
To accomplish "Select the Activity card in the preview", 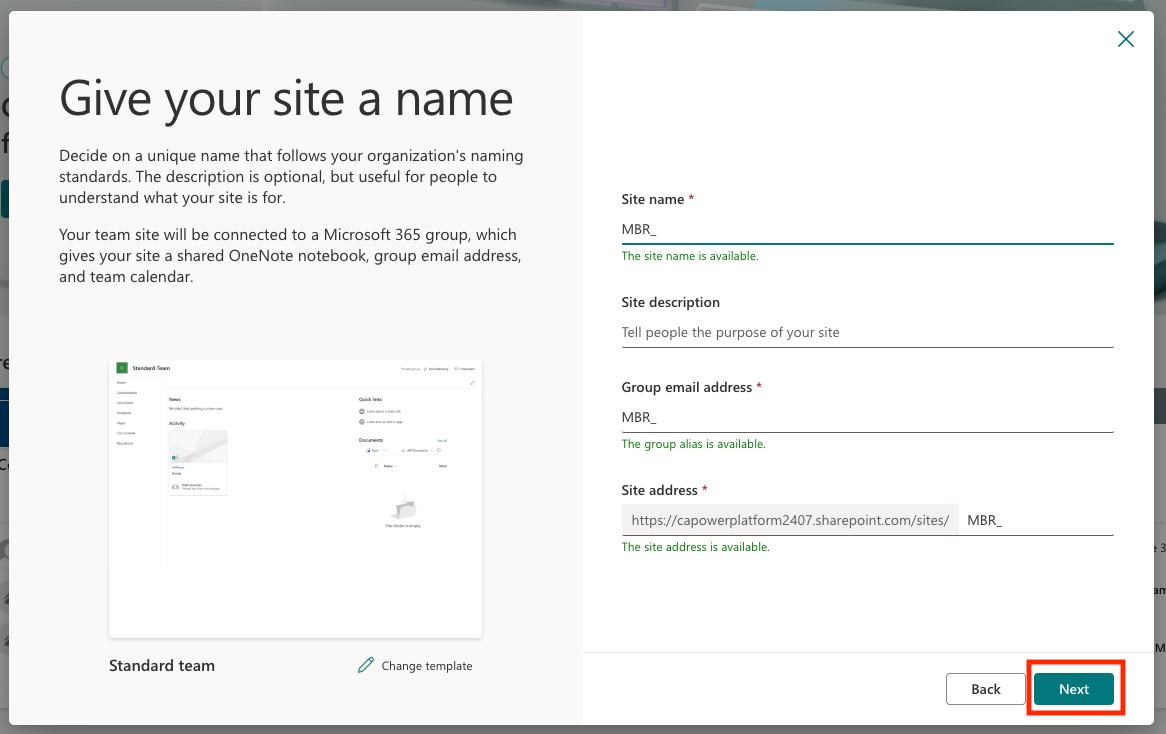I will coord(198,461).
